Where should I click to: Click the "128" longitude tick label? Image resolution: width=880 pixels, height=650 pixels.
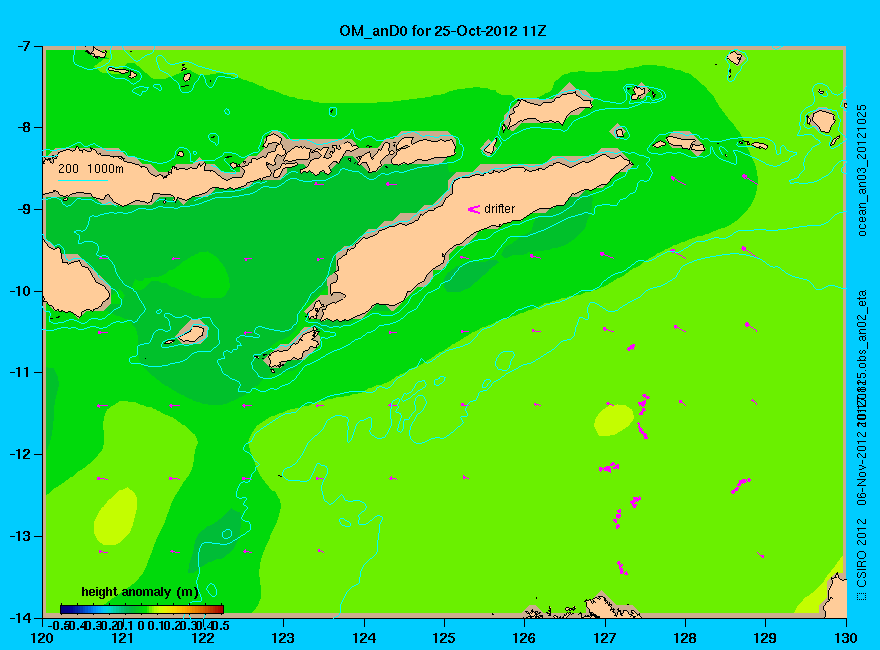pyautogui.click(x=685, y=638)
